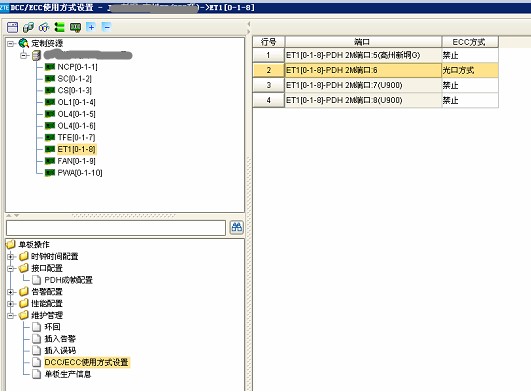This screenshot has height=392, width=531.
Task: Collapse the 维护管理 folder
Action: 11,315
